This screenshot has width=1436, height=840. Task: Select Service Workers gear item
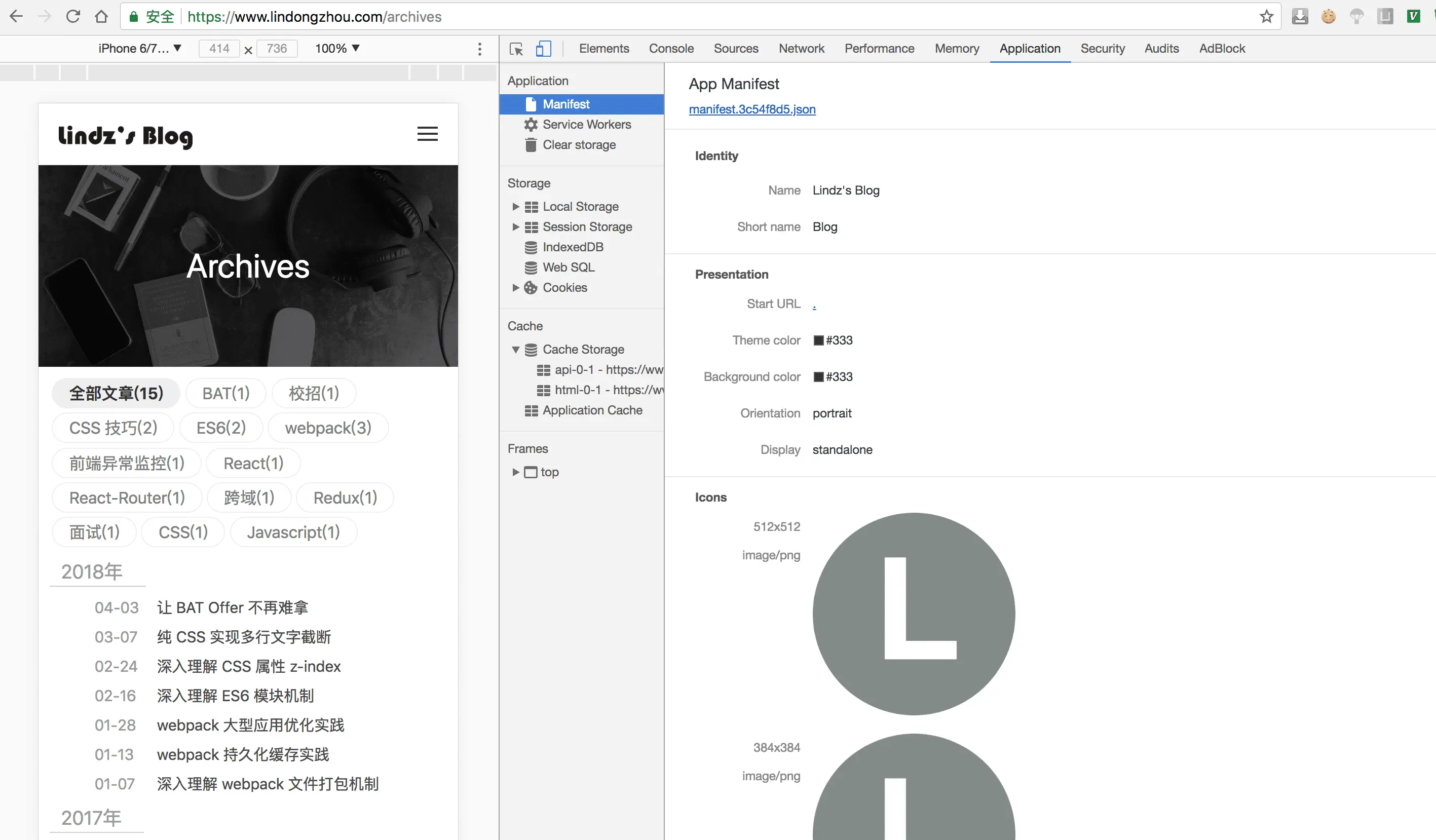tap(586, 124)
